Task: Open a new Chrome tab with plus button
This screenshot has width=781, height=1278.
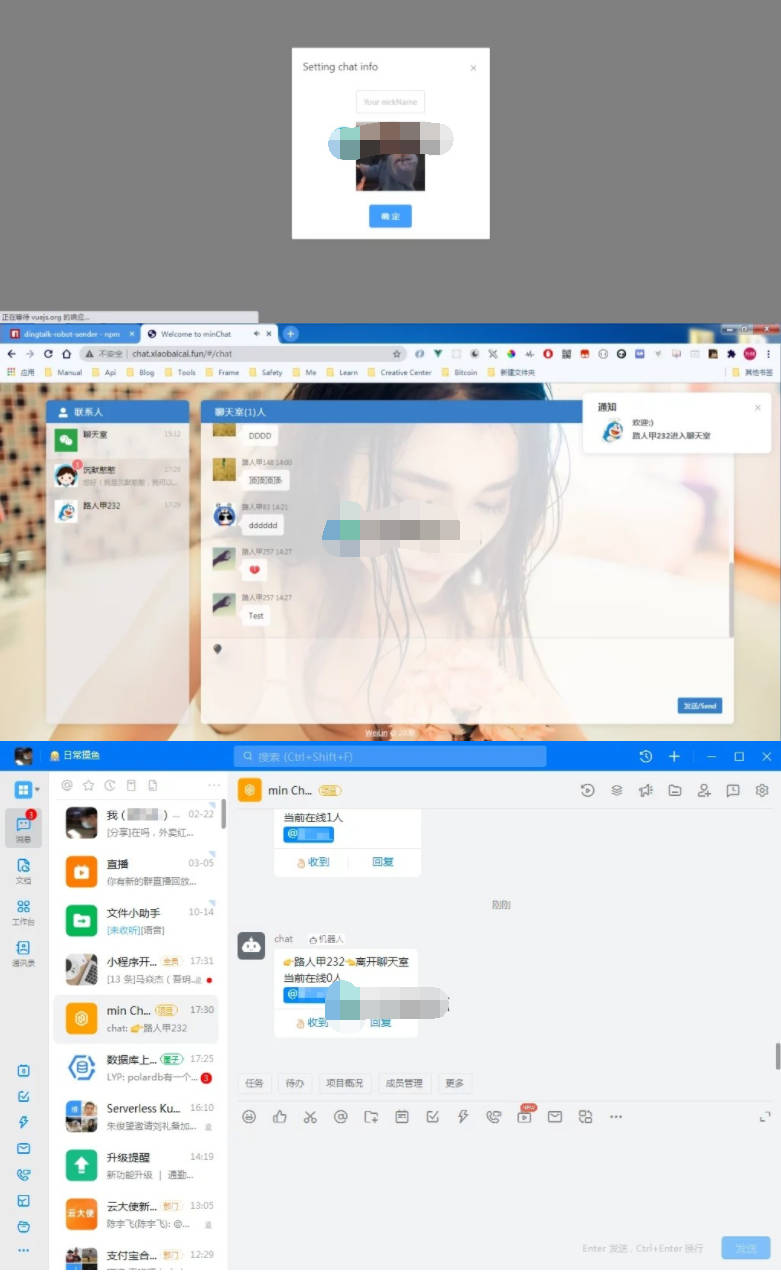Action: (291, 333)
